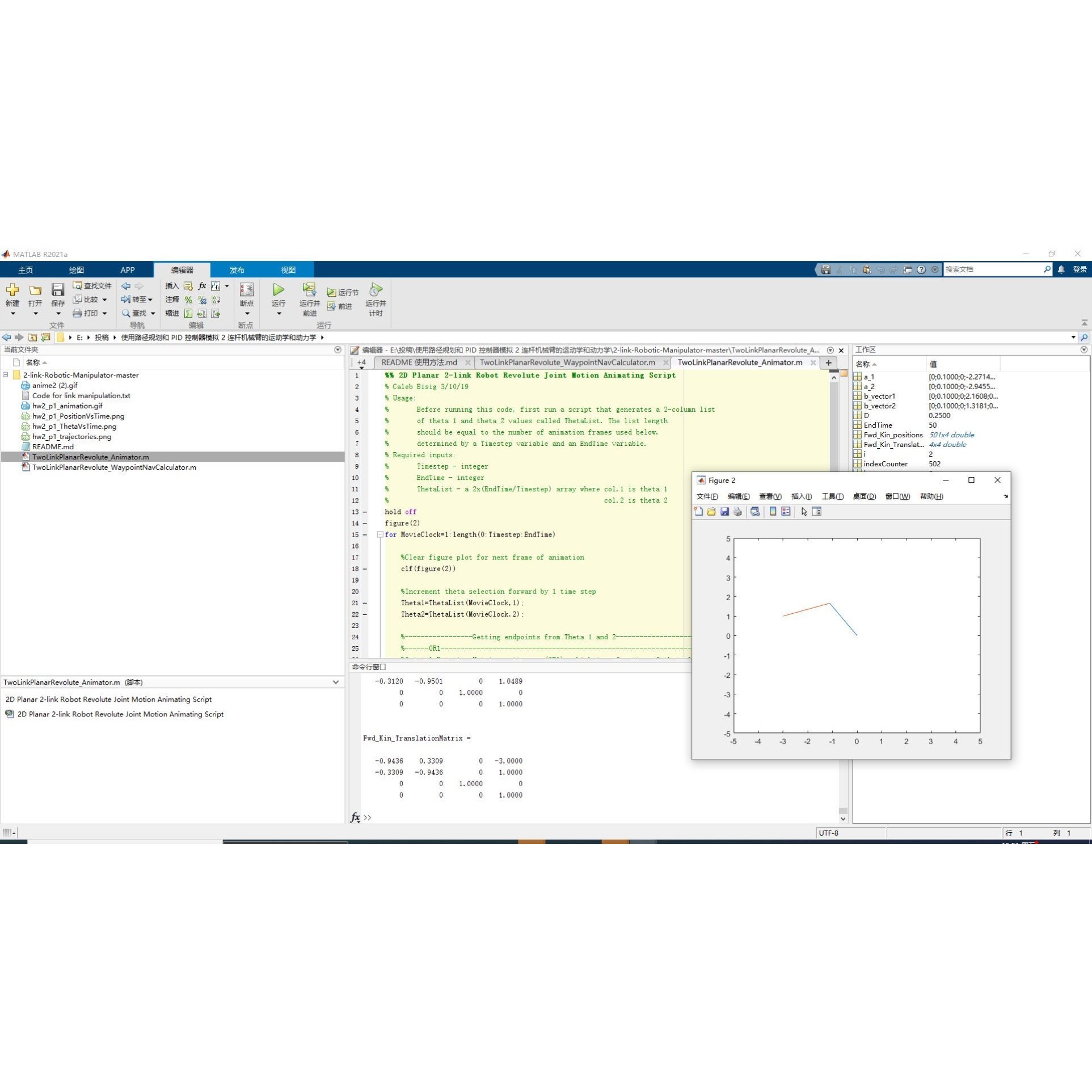Click the Open (打开) folder icon
1092x1092 pixels.
35,290
